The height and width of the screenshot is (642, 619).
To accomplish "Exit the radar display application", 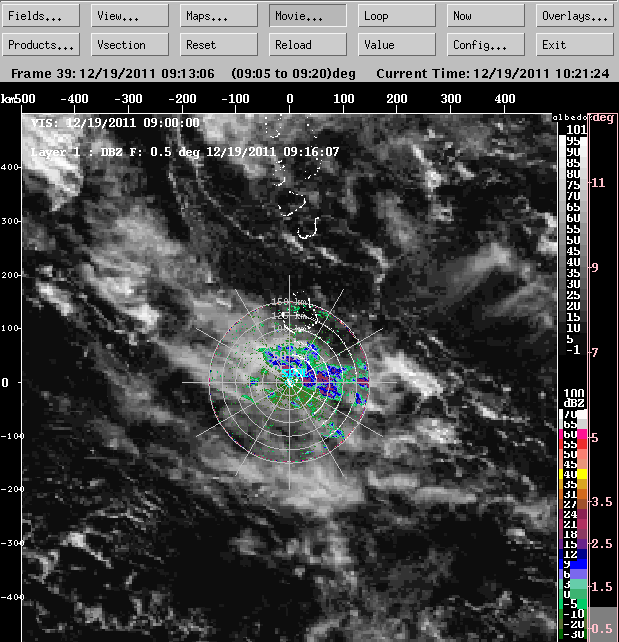I will coord(574,45).
